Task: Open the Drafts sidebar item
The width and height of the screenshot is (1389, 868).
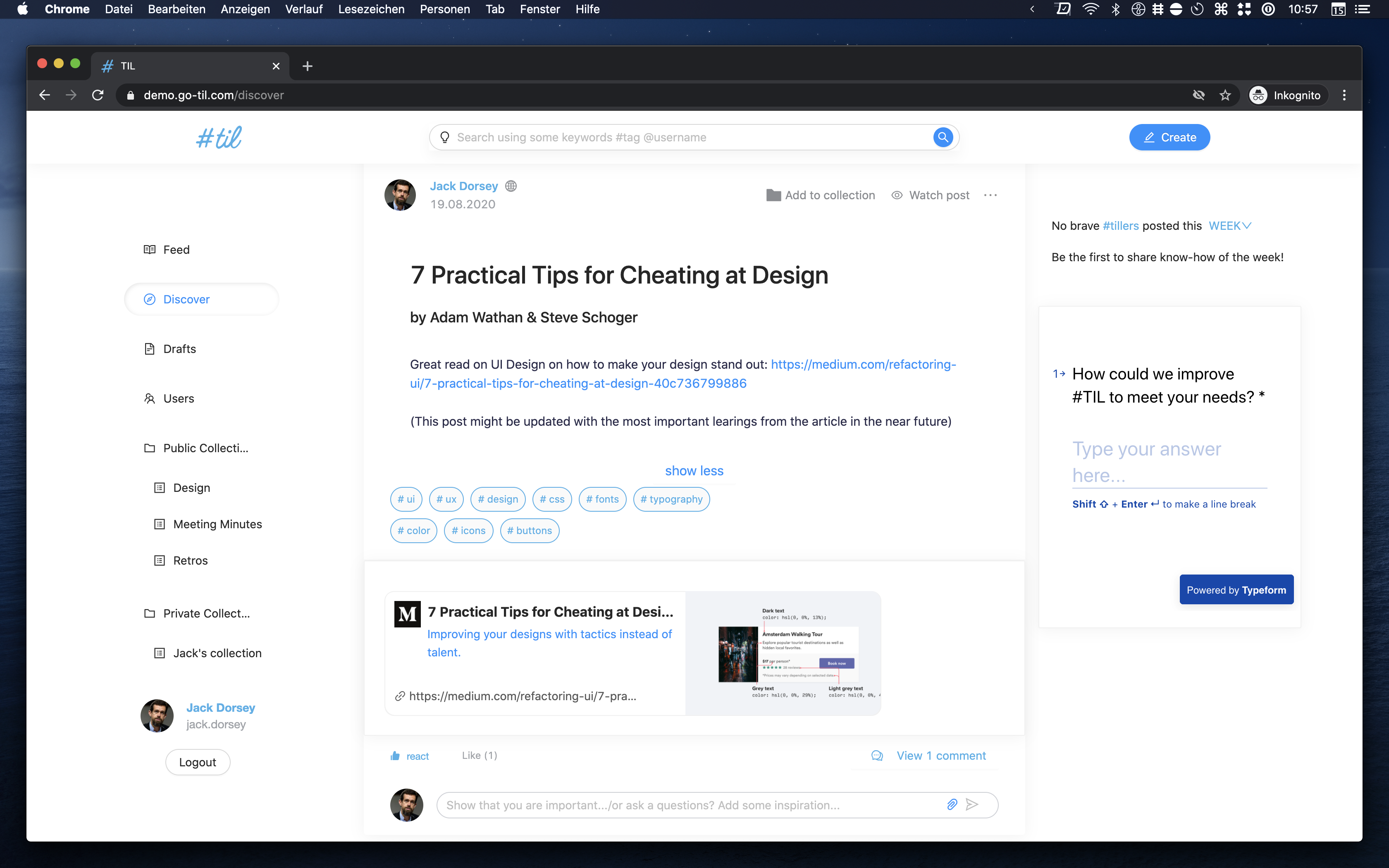Action: click(179, 349)
